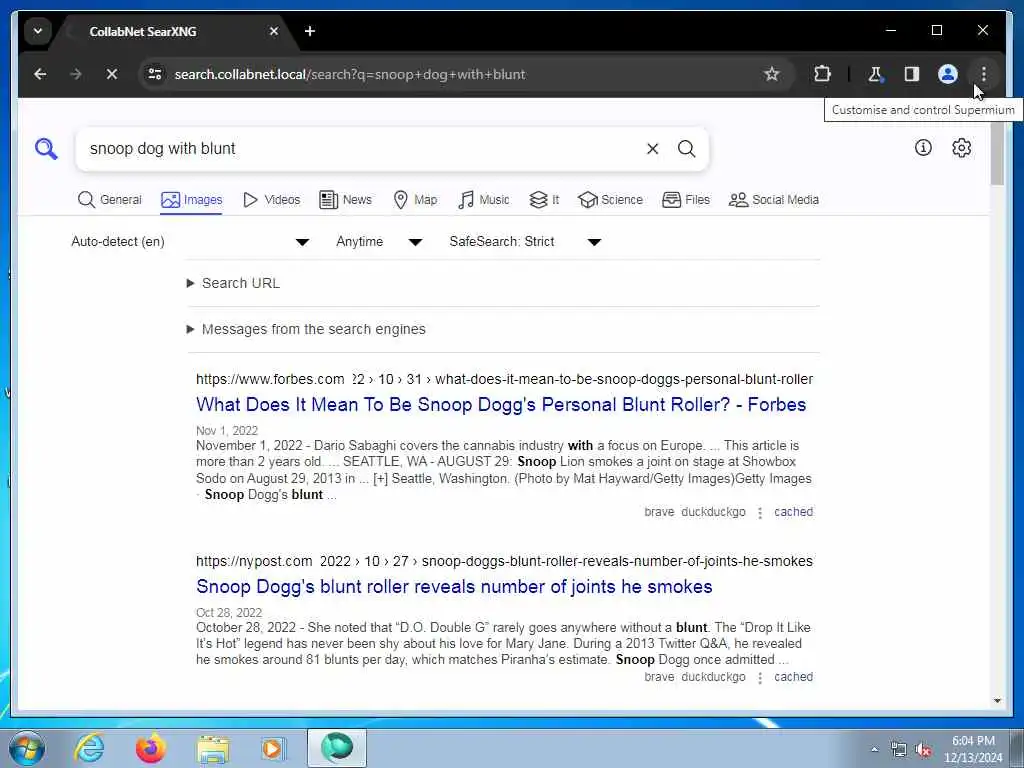Switch to the It category tab

(x=544, y=200)
